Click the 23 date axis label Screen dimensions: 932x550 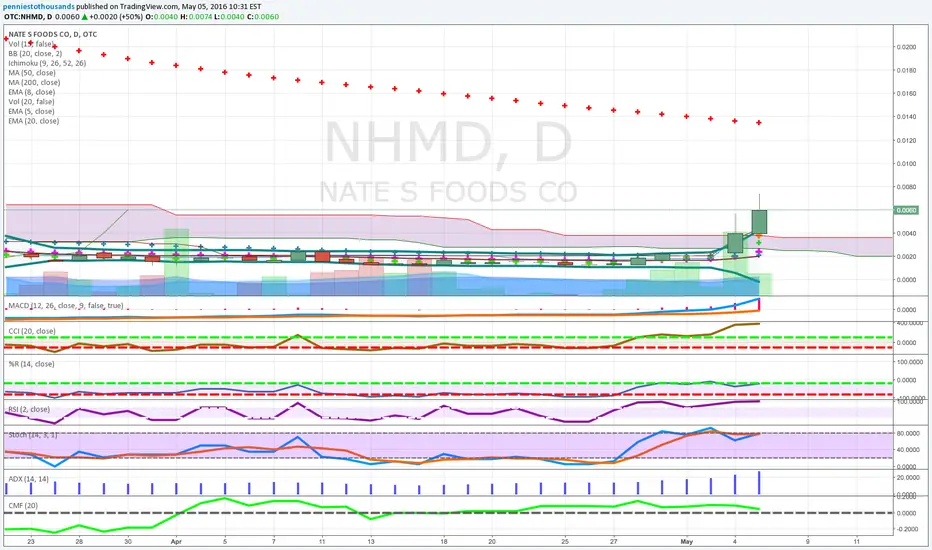pos(31,542)
